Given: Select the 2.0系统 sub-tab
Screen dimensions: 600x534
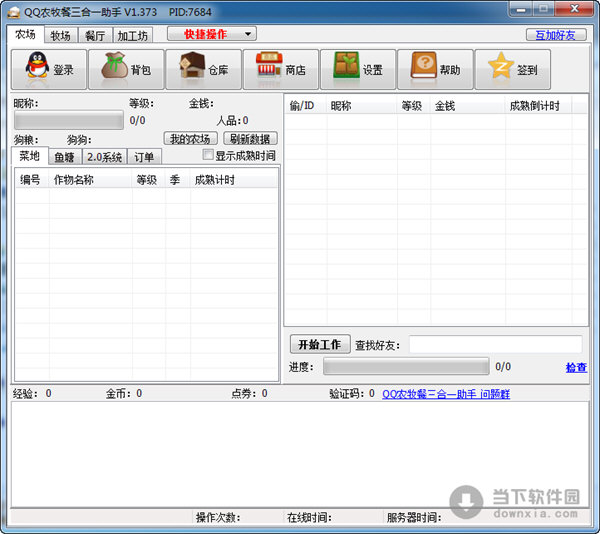Looking at the screenshot, I should pyautogui.click(x=104, y=157).
